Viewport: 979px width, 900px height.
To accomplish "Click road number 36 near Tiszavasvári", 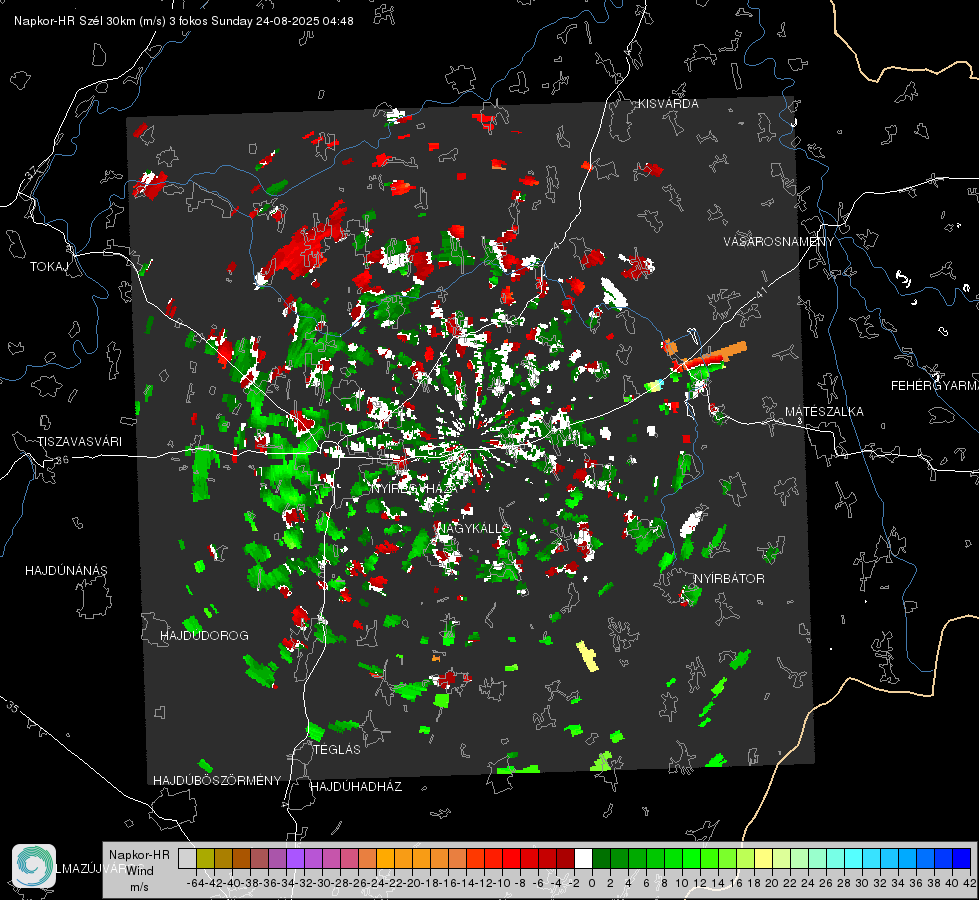I will (62, 460).
